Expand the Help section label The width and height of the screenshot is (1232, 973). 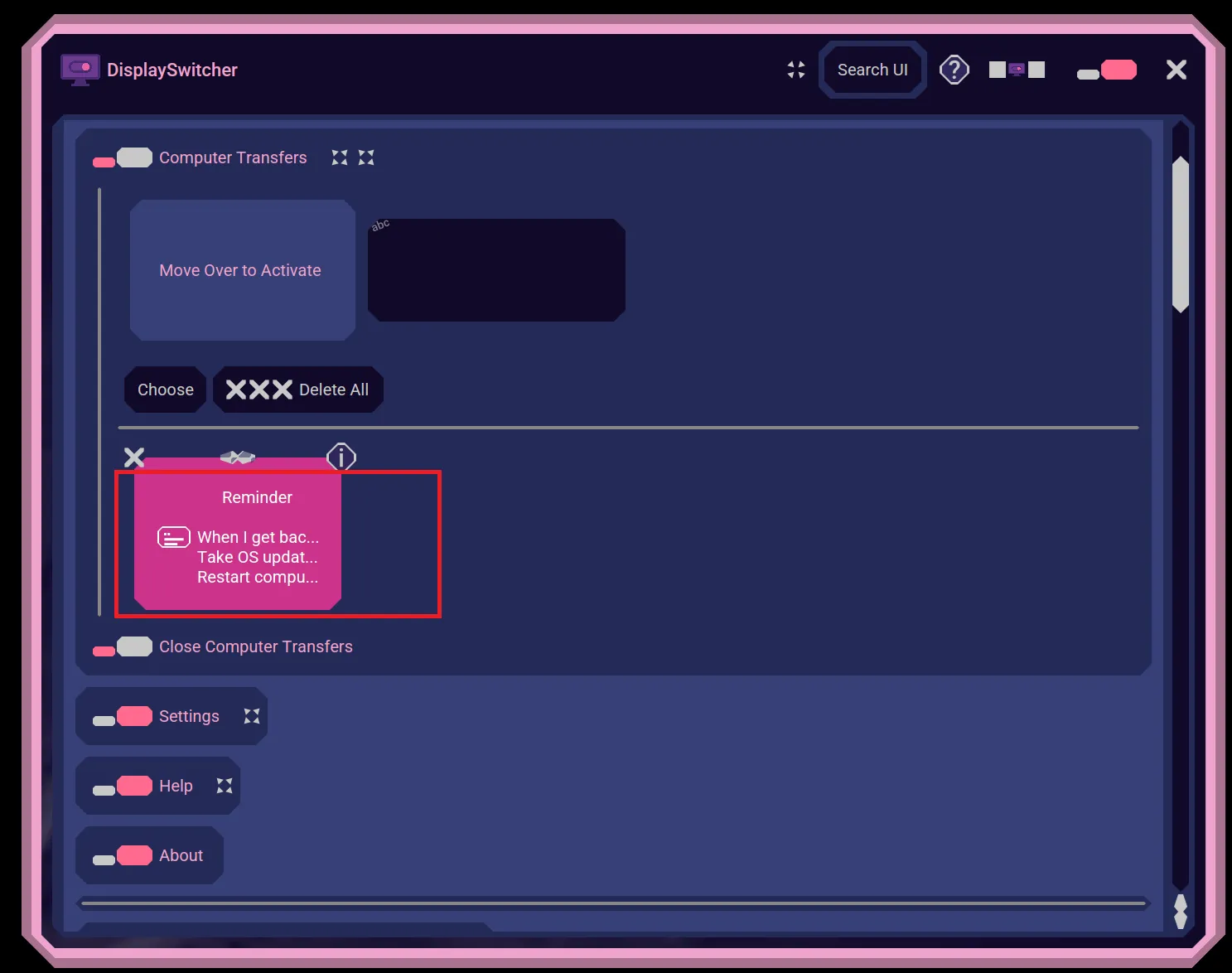coord(176,786)
